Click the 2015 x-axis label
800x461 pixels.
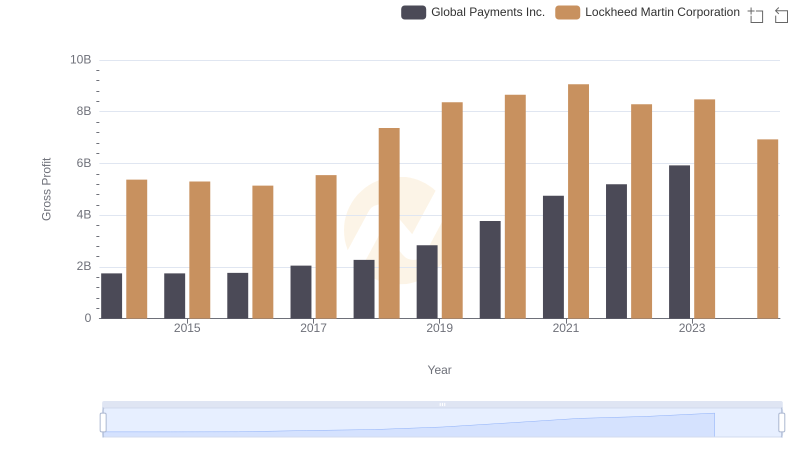coord(187,328)
